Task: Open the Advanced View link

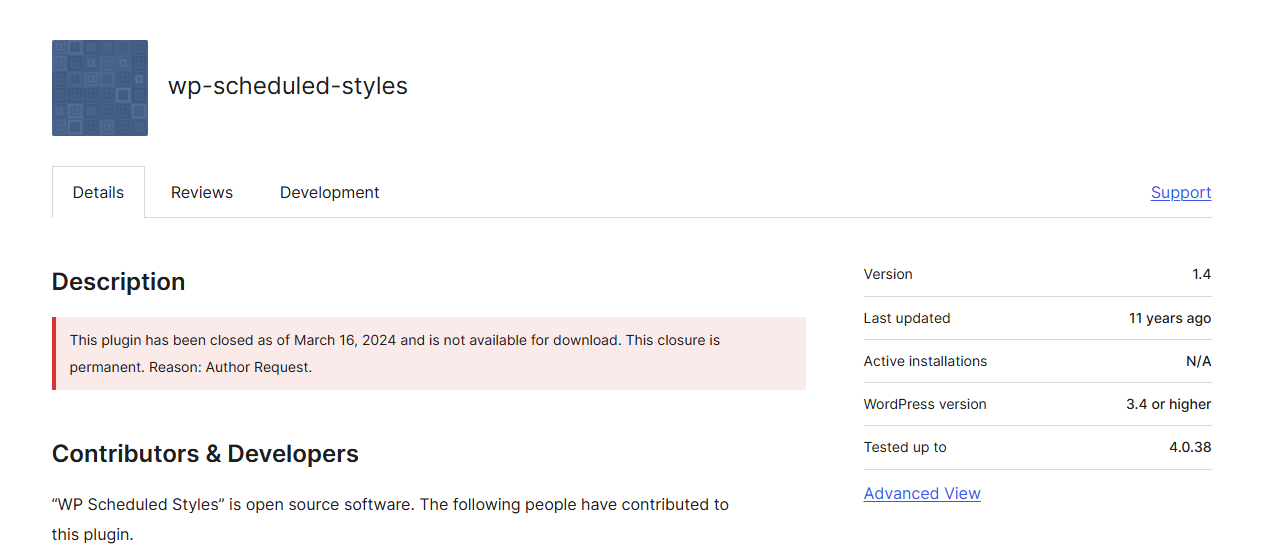Action: (x=922, y=493)
